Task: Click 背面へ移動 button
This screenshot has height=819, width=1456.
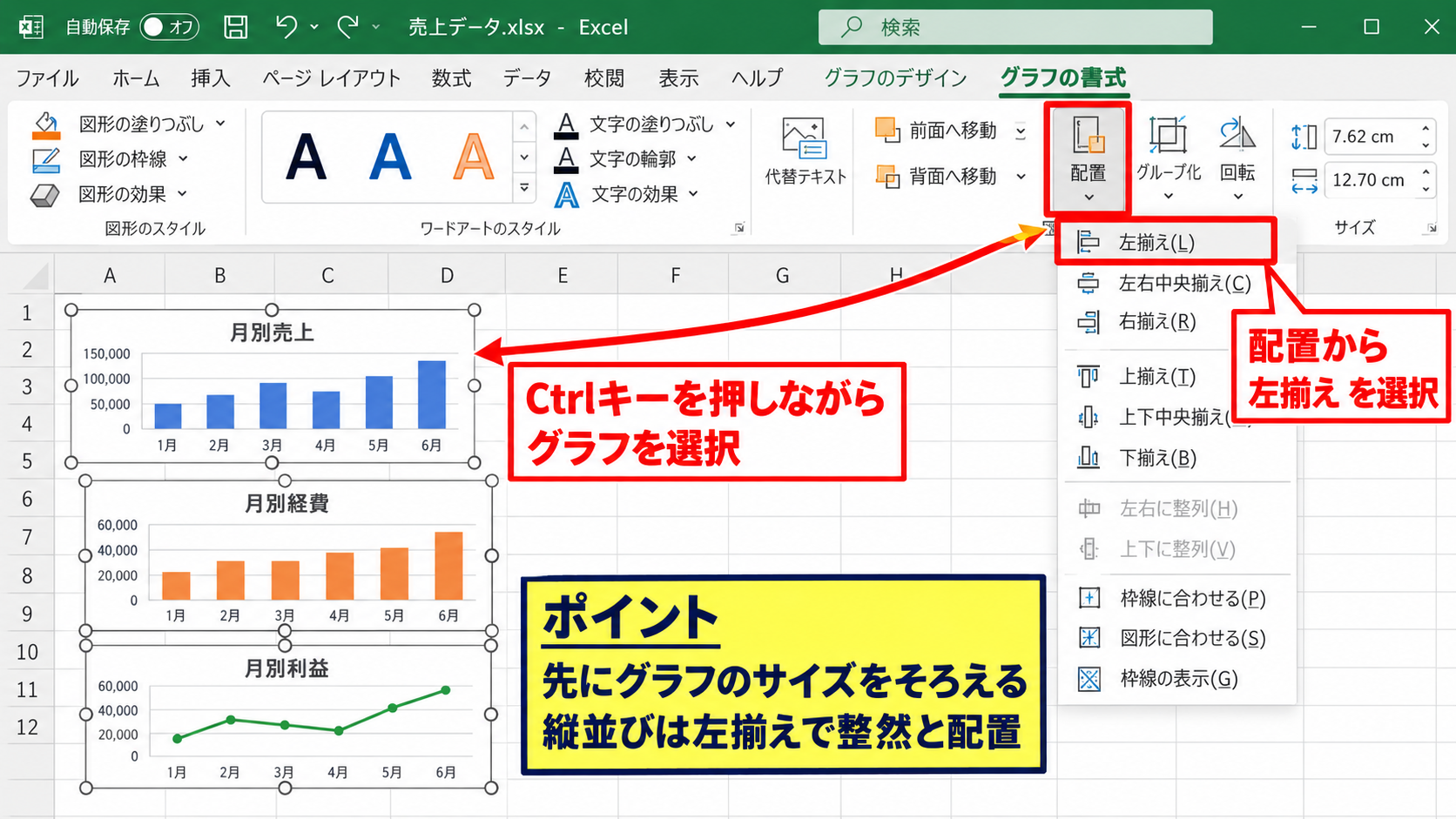Action: coord(938,177)
